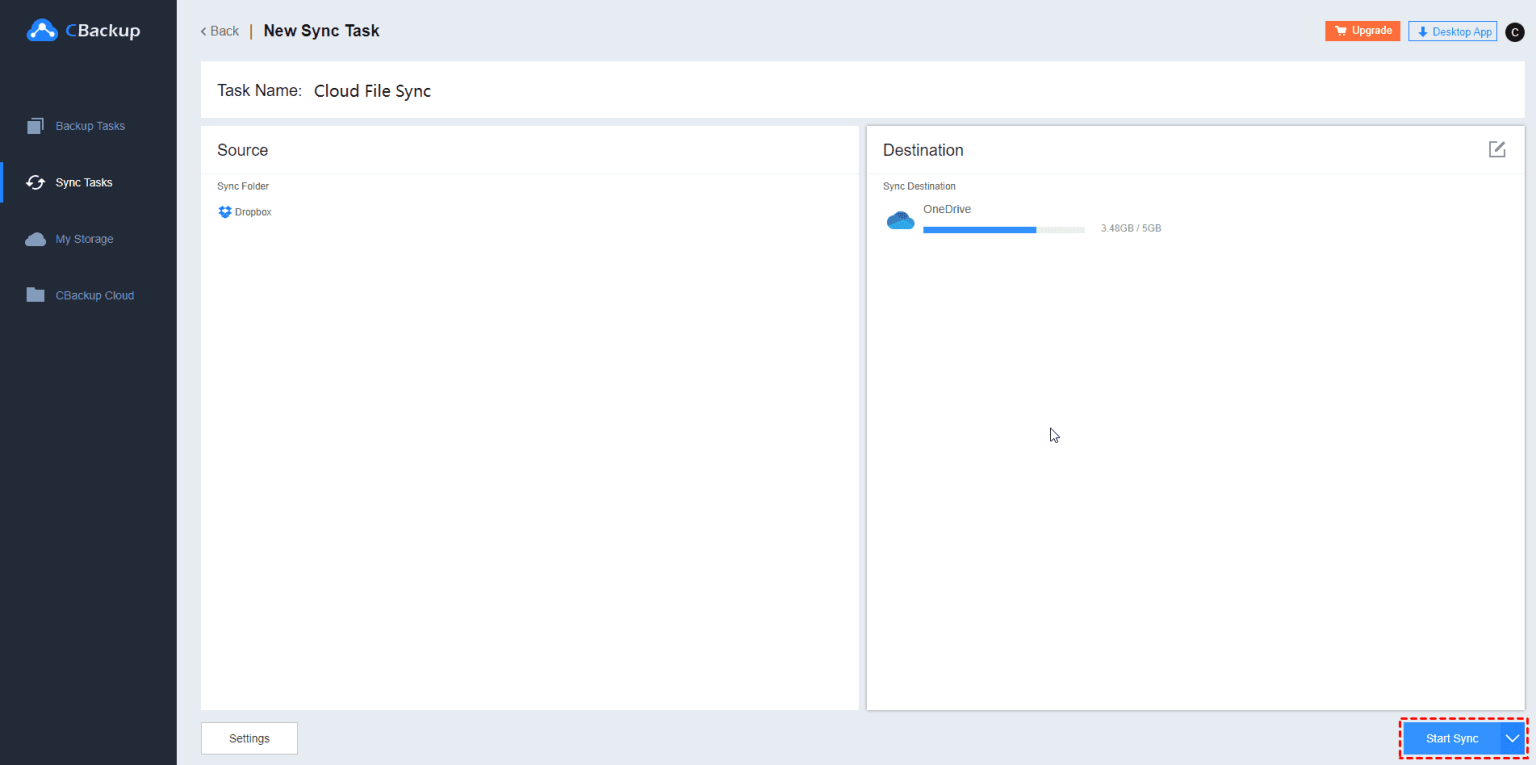The height and width of the screenshot is (765, 1536).
Task: Open the Settings dialog
Action: pyautogui.click(x=249, y=738)
